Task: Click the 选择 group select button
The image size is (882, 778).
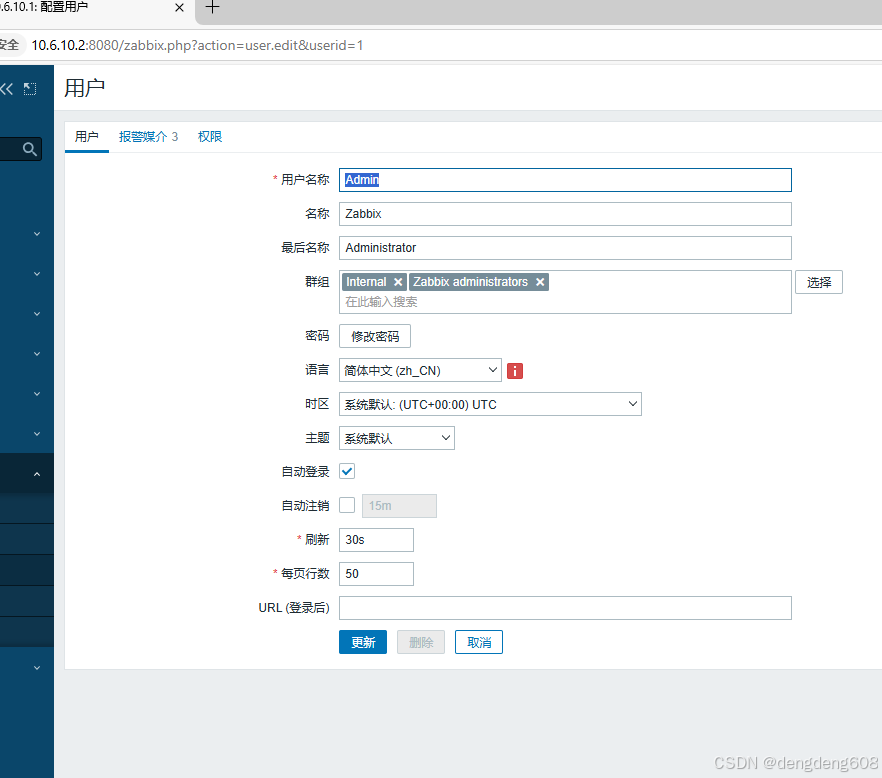Action: (818, 282)
